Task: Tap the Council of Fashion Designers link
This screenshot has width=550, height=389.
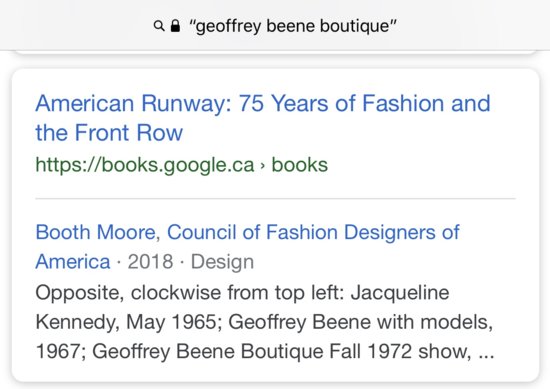Action: point(313,232)
